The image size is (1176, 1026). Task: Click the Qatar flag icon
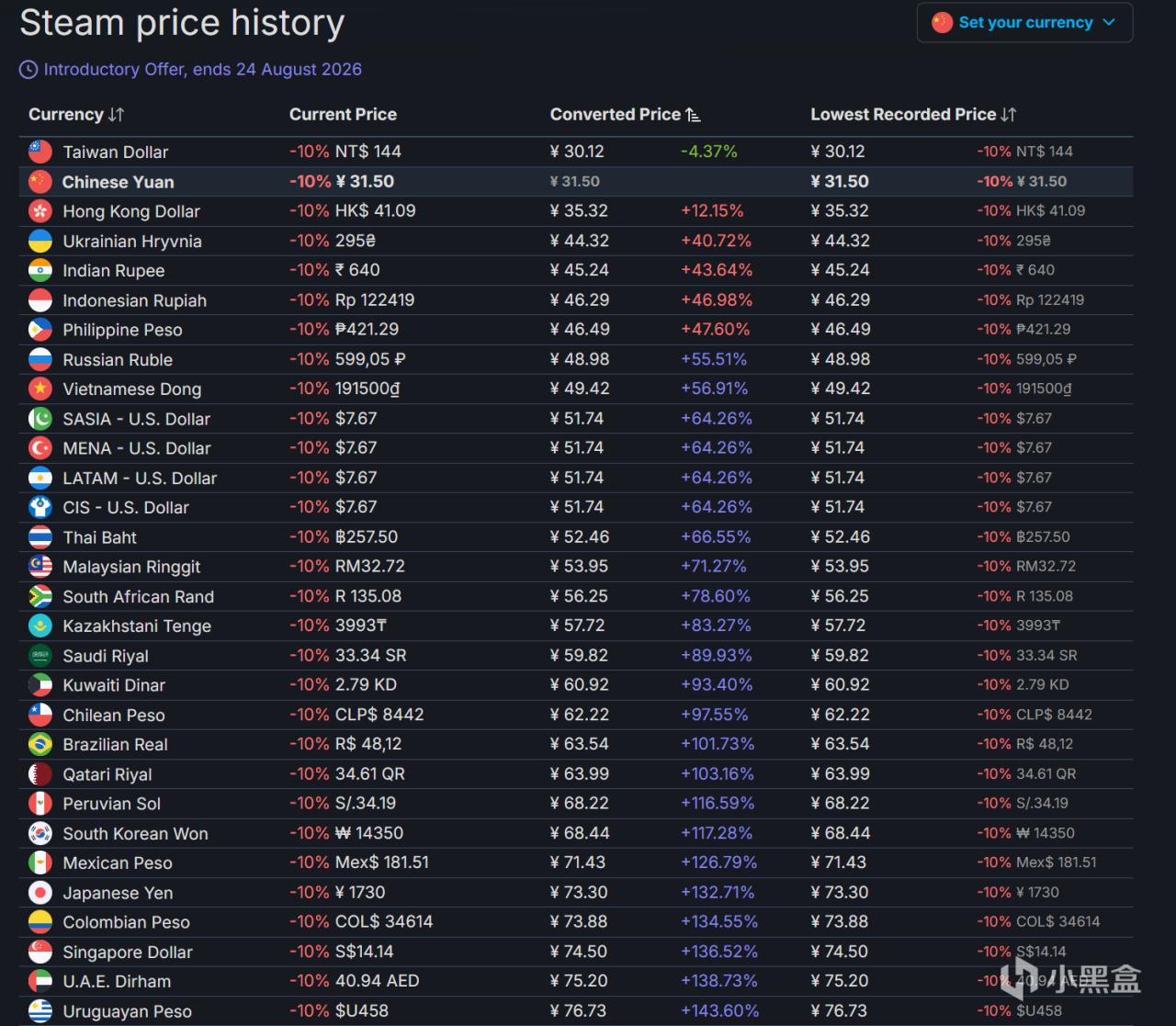point(40,774)
